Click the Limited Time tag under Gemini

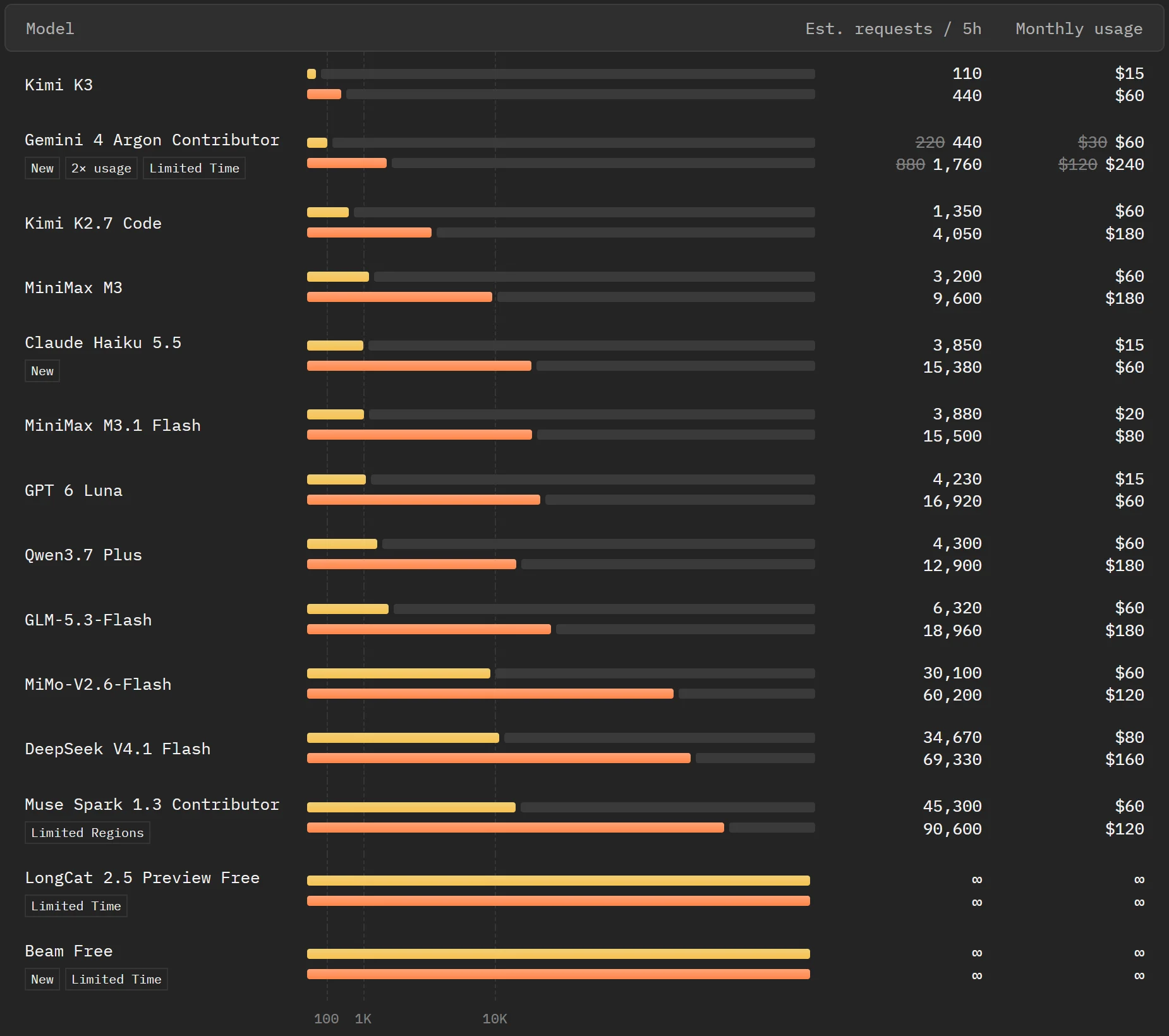(x=194, y=168)
